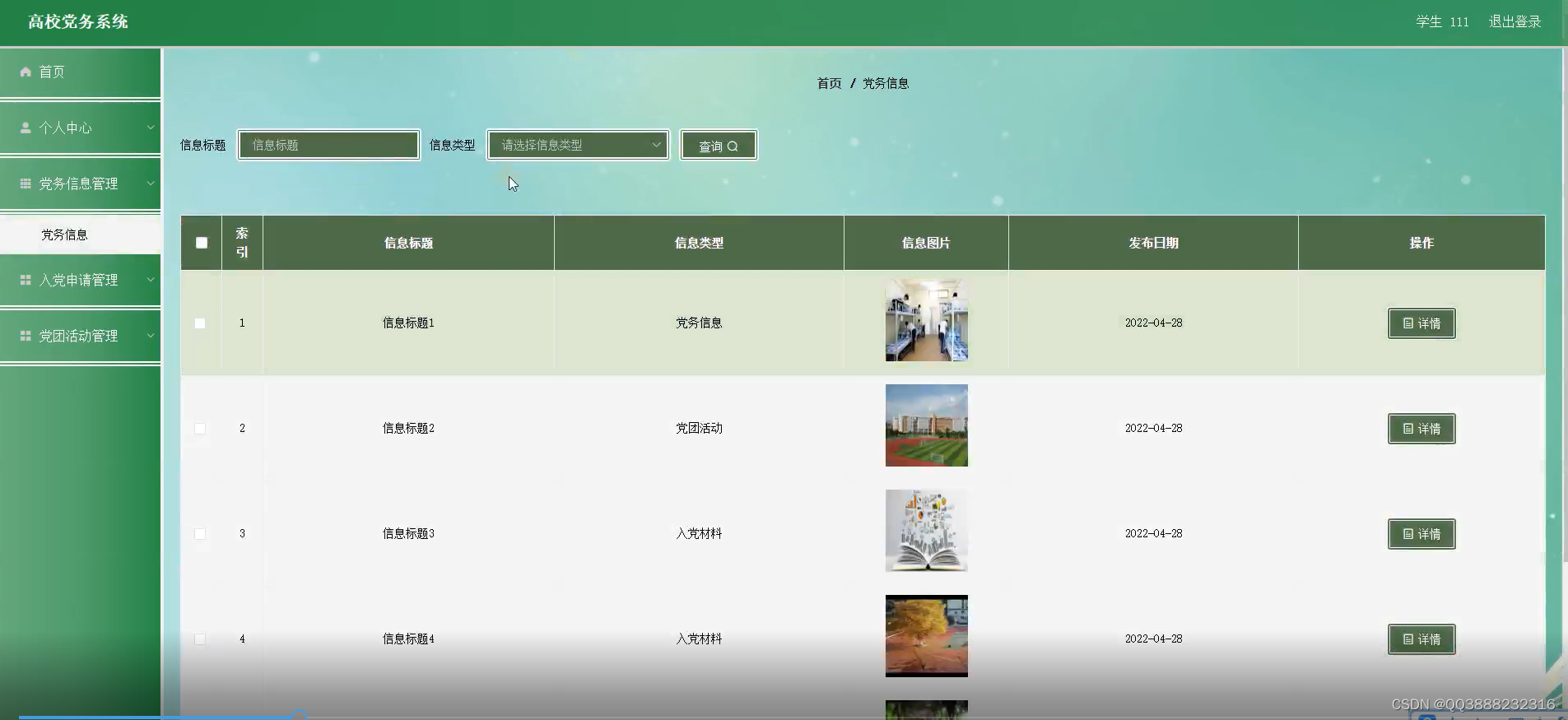Click the campus field thumbnail in row 2
Viewport: 1568px width, 720px height.
click(927, 425)
